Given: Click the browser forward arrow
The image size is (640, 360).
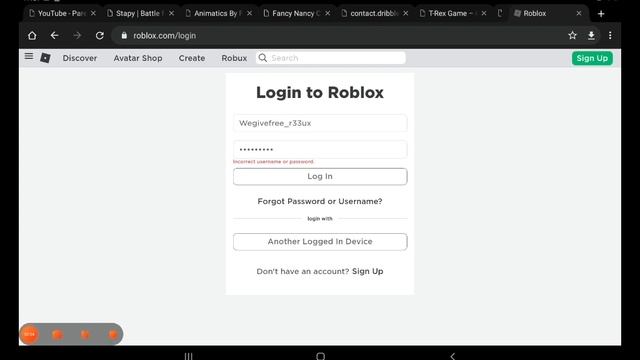Looking at the screenshot, I should coord(77,36).
